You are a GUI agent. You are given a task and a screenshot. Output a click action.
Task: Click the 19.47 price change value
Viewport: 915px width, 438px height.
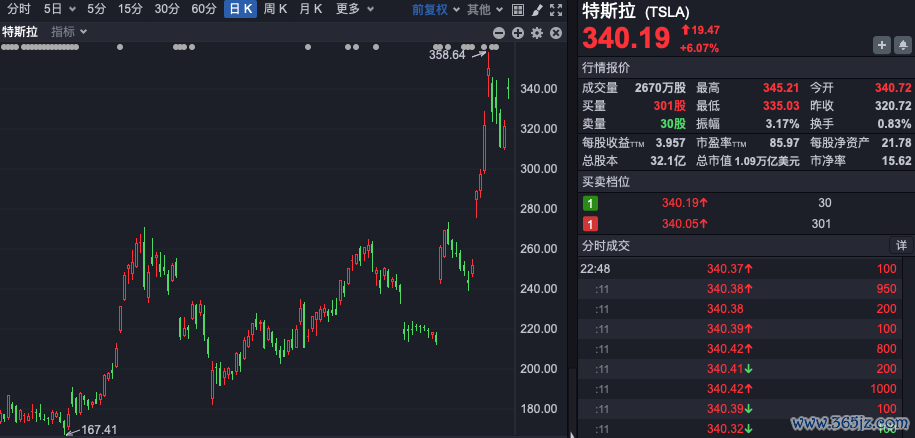click(706, 30)
